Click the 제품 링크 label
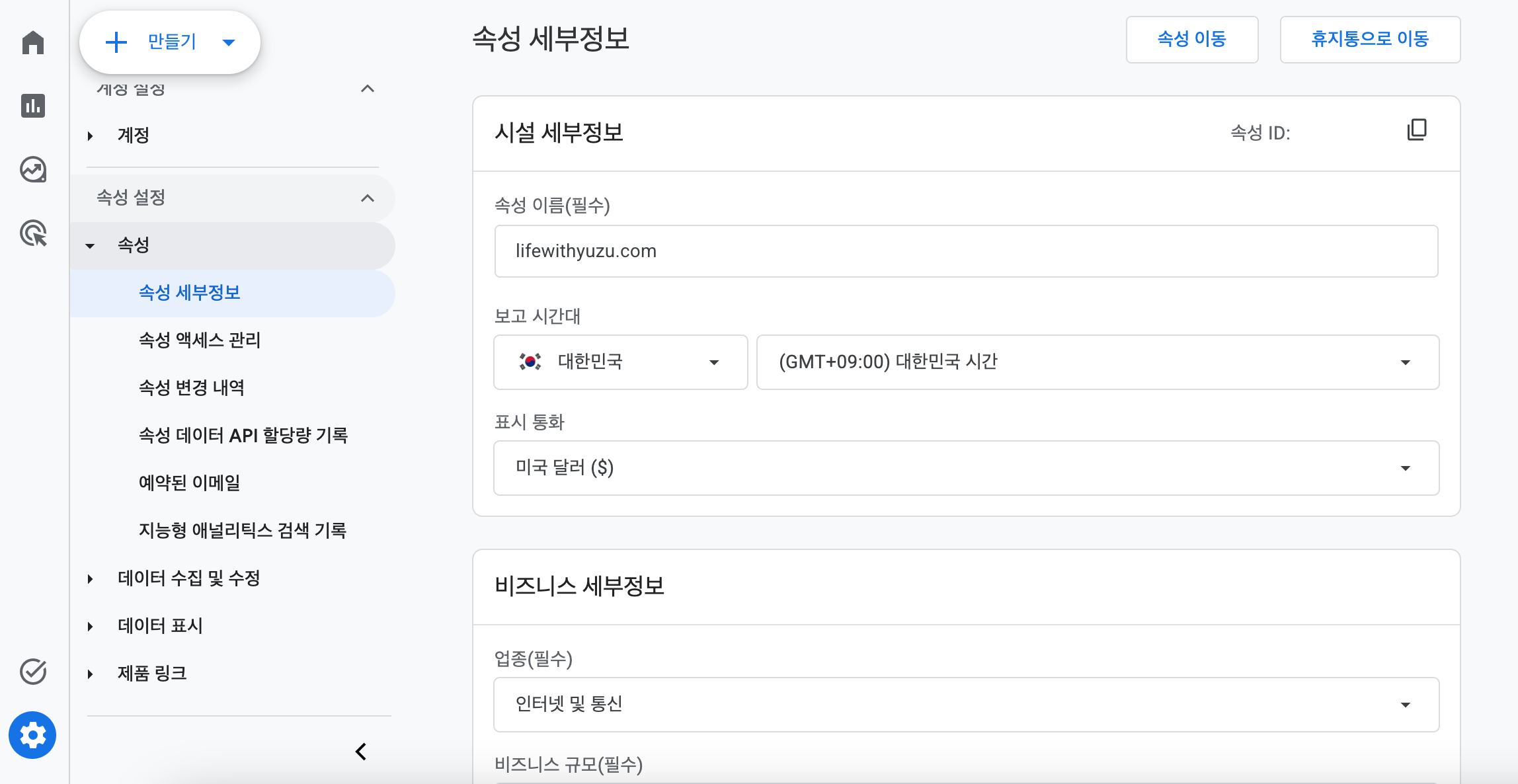The width and height of the screenshot is (1518, 784). [x=152, y=674]
